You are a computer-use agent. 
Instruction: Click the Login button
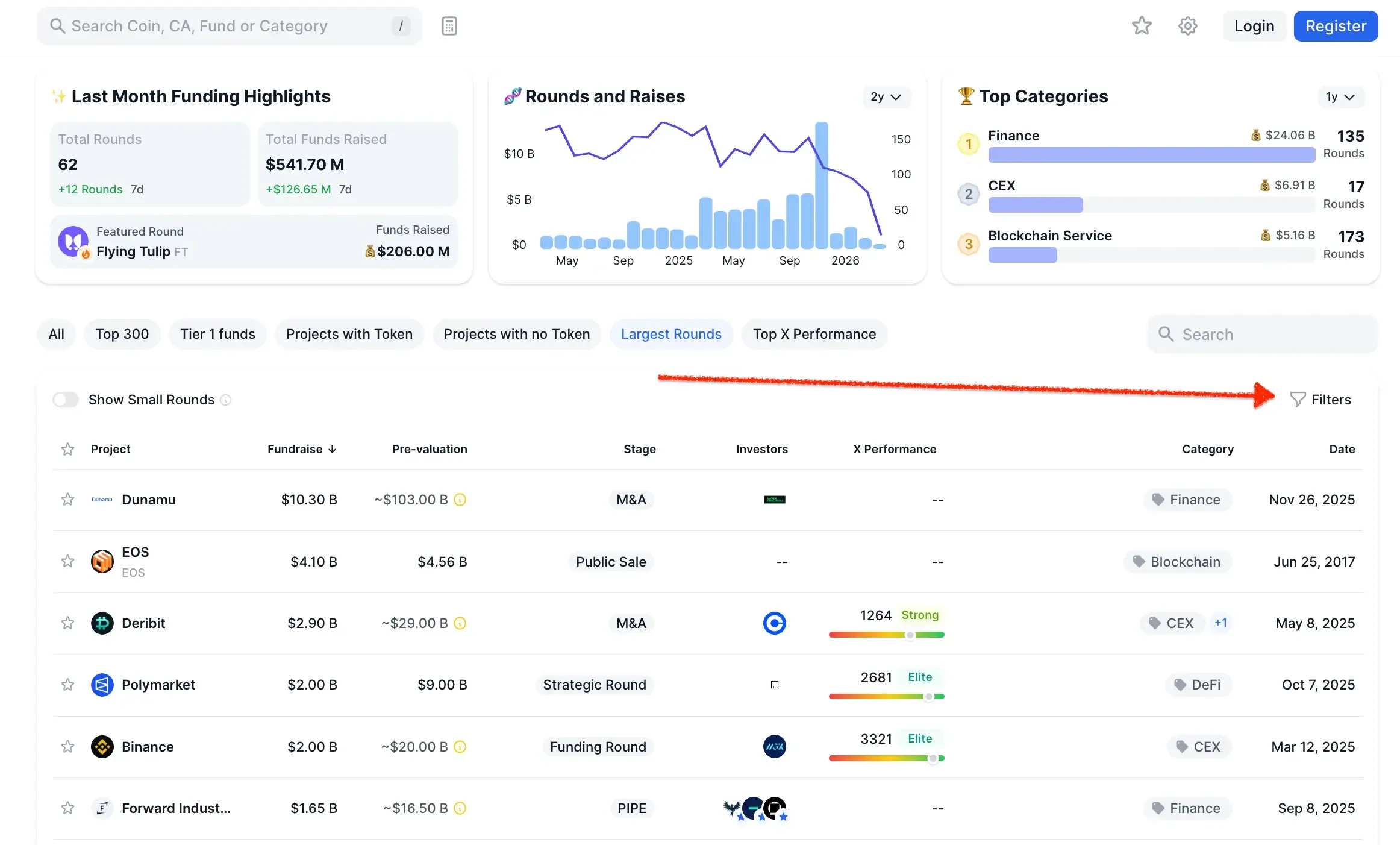coord(1254,26)
